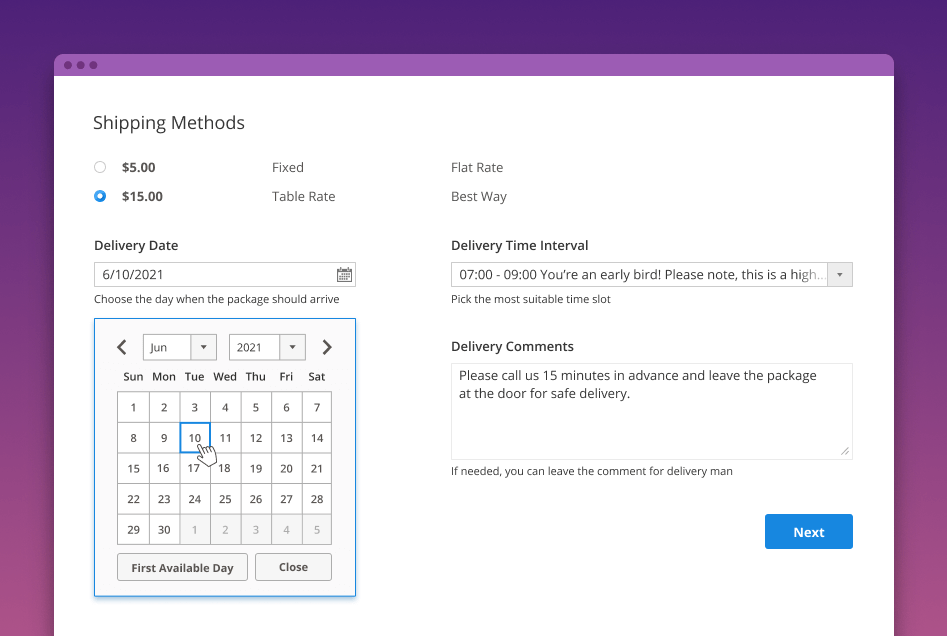Close the calendar with Close button

(x=293, y=567)
